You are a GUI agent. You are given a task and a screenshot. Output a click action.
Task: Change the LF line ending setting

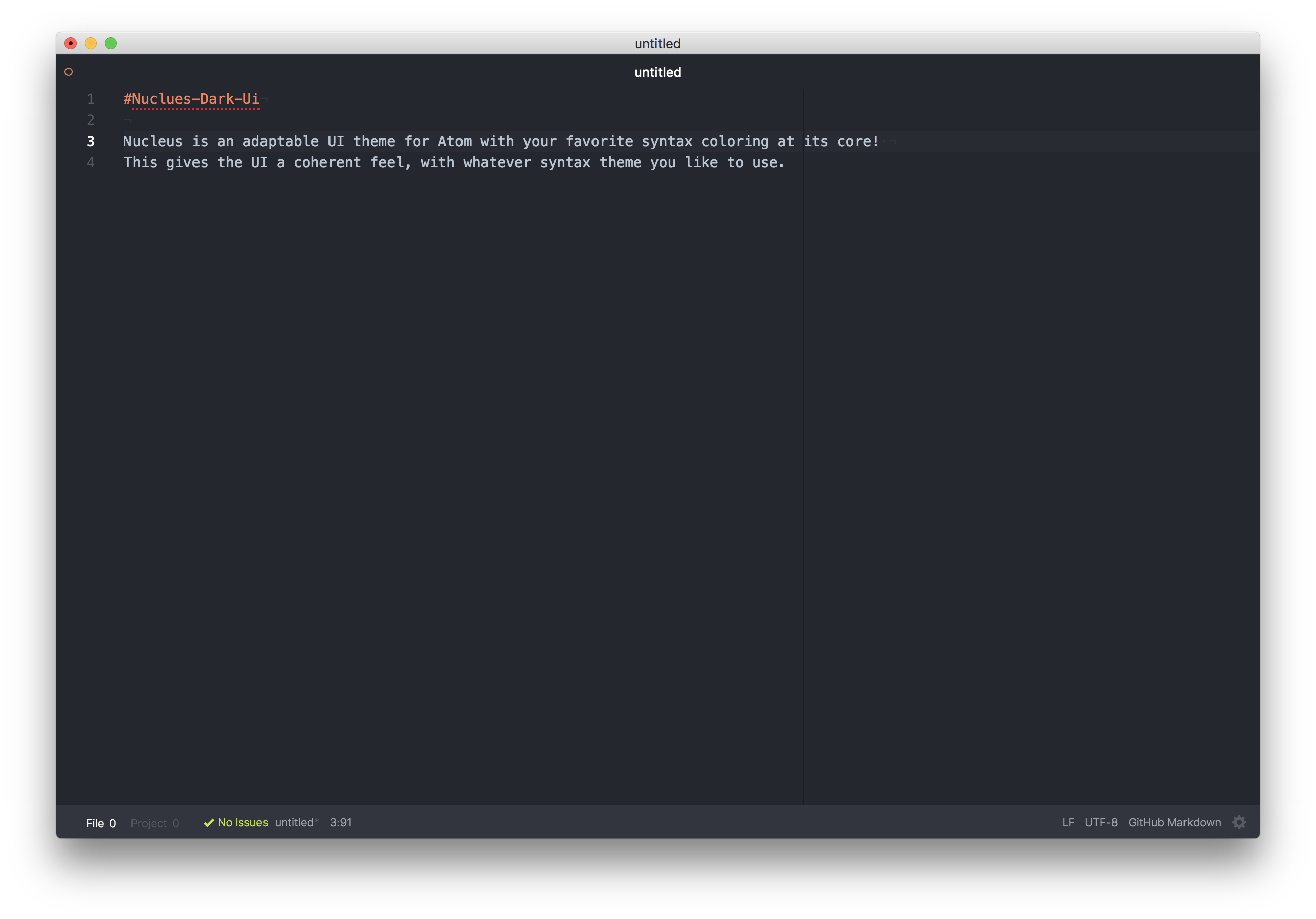1068,822
